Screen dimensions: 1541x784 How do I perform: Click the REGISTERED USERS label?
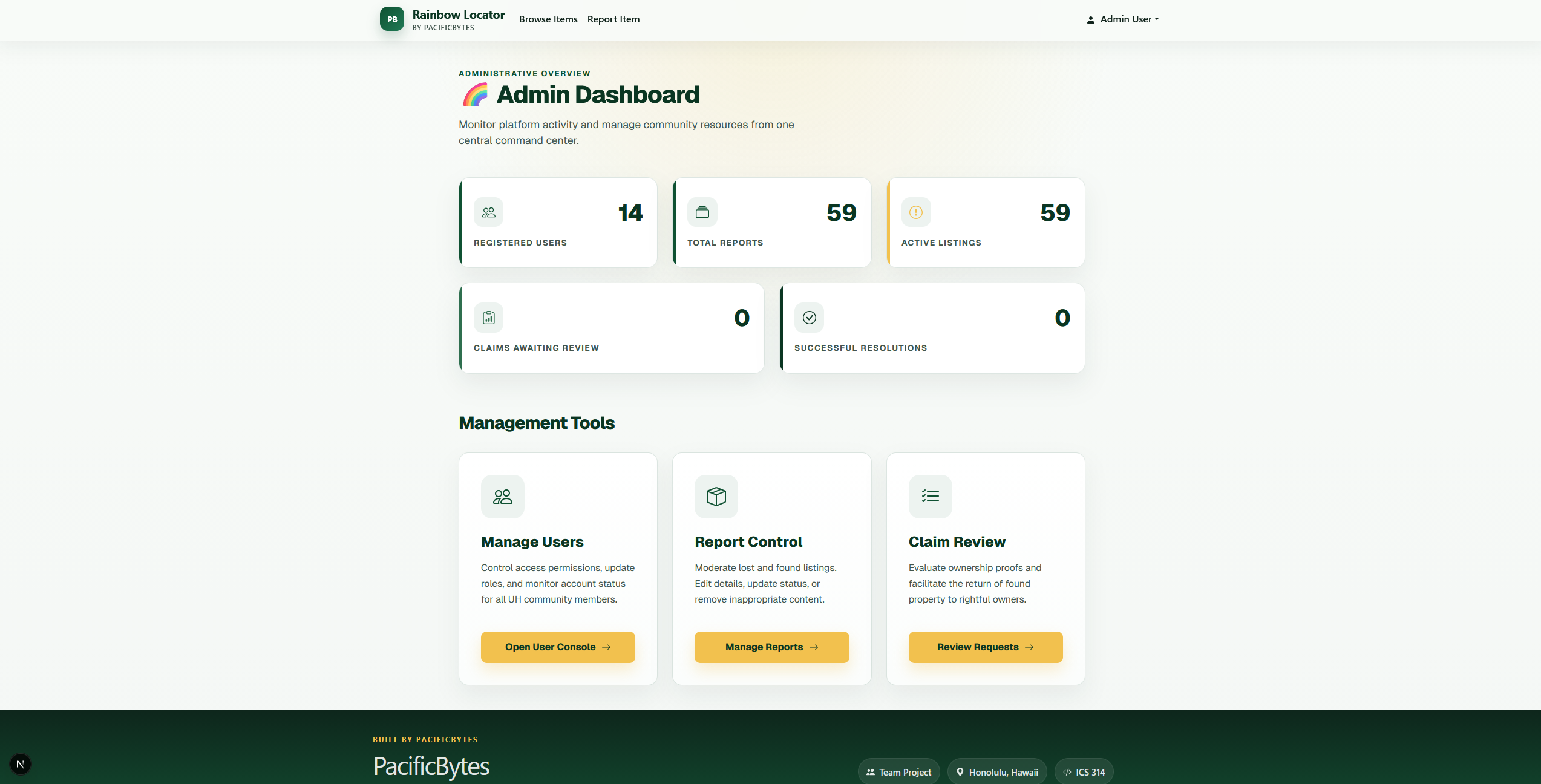[x=520, y=243]
